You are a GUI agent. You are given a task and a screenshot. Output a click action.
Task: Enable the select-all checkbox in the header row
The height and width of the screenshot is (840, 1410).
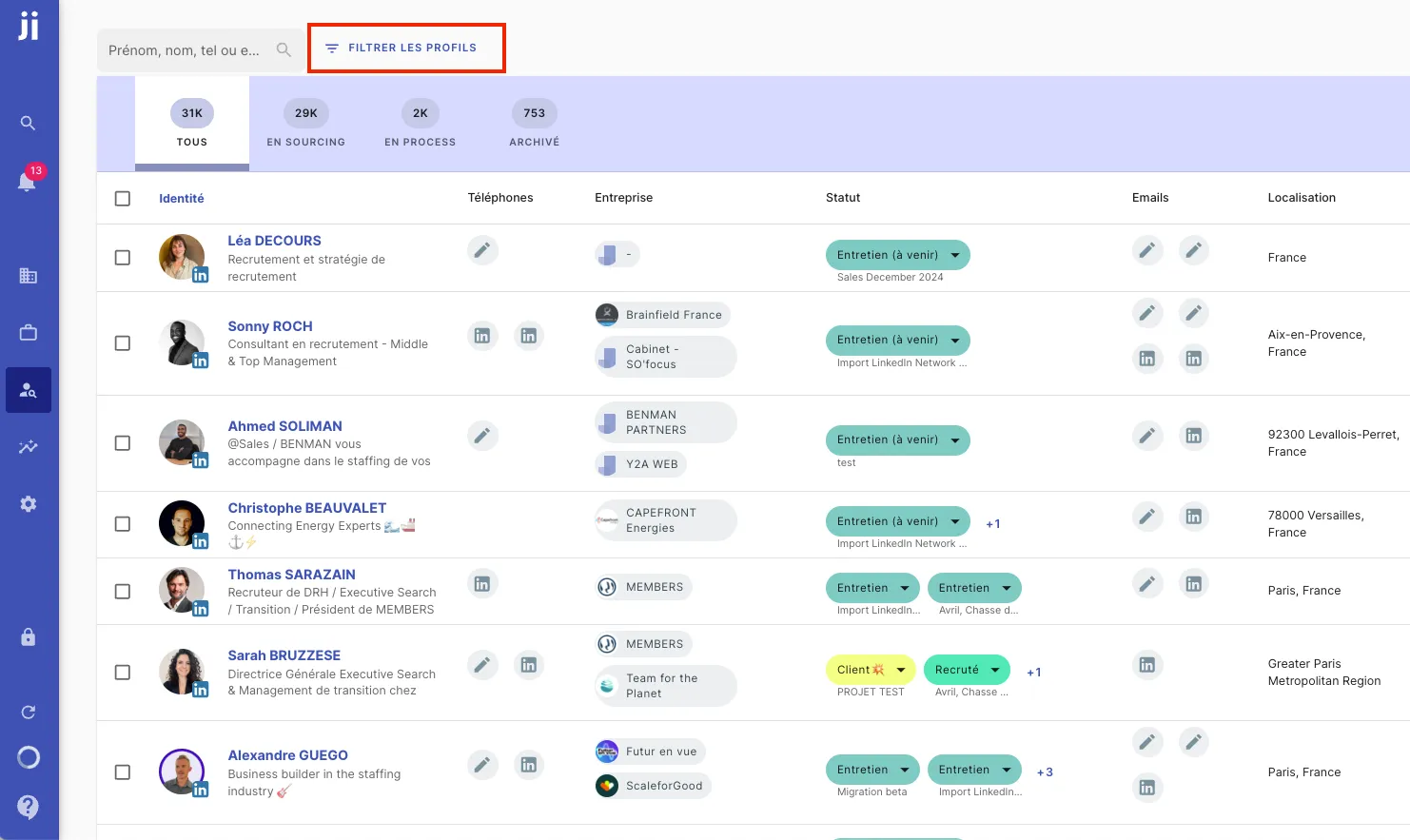tap(122, 198)
